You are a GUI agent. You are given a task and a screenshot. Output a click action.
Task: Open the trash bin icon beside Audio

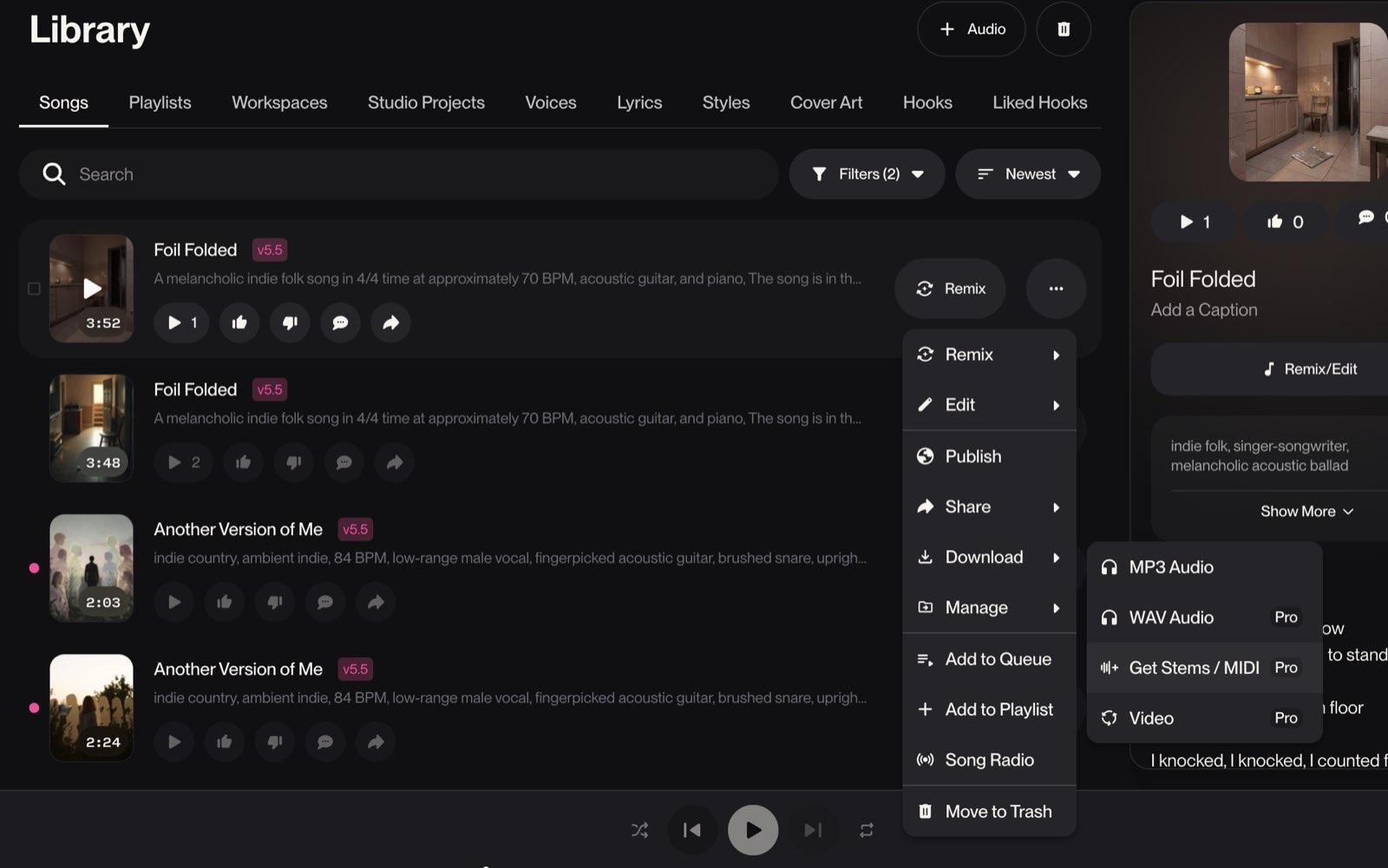tap(1064, 29)
